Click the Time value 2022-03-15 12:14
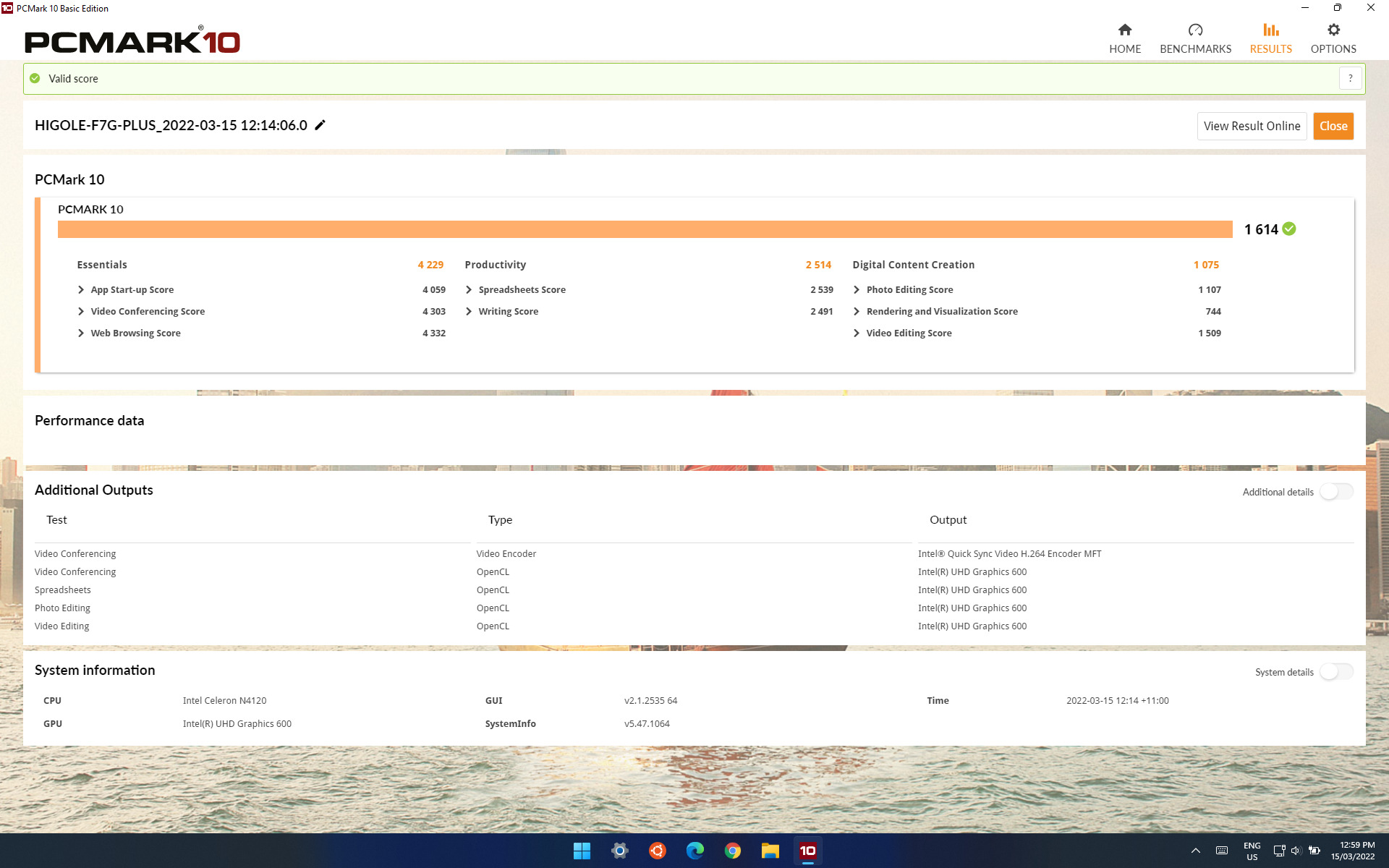The image size is (1389, 868). coord(1117,700)
